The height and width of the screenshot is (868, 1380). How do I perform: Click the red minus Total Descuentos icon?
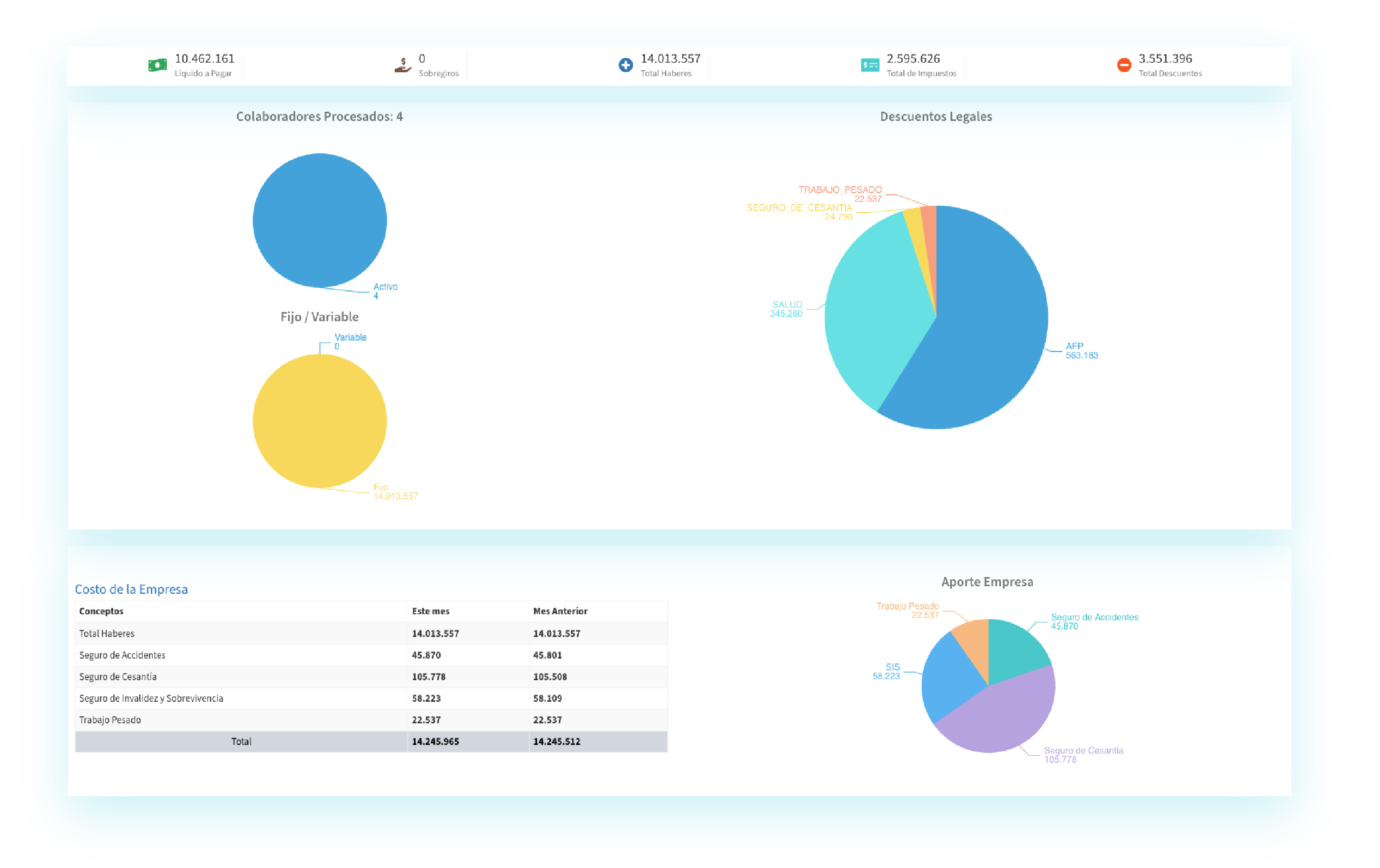coord(1124,65)
